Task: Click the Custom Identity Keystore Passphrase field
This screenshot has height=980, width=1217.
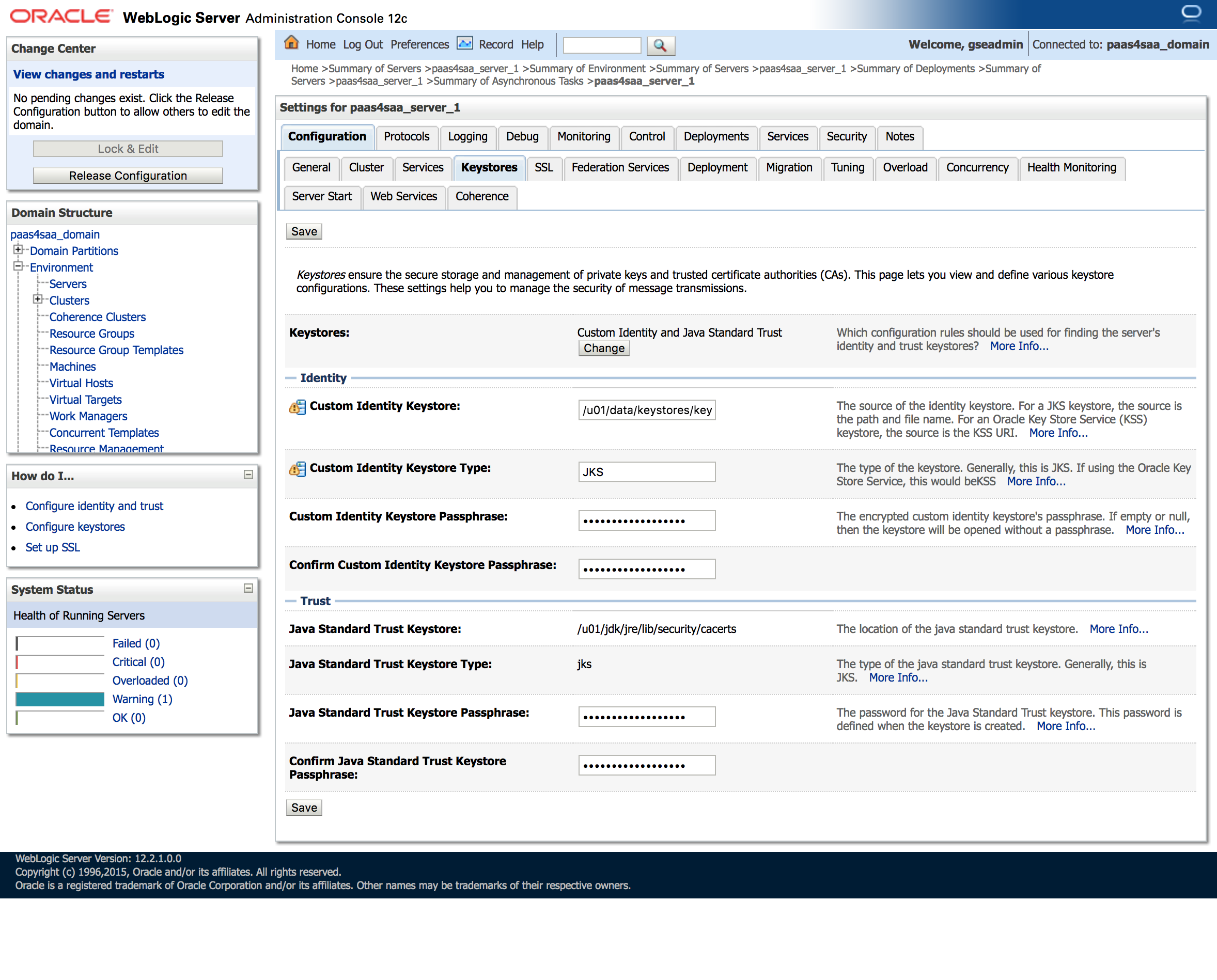Action: [647, 520]
